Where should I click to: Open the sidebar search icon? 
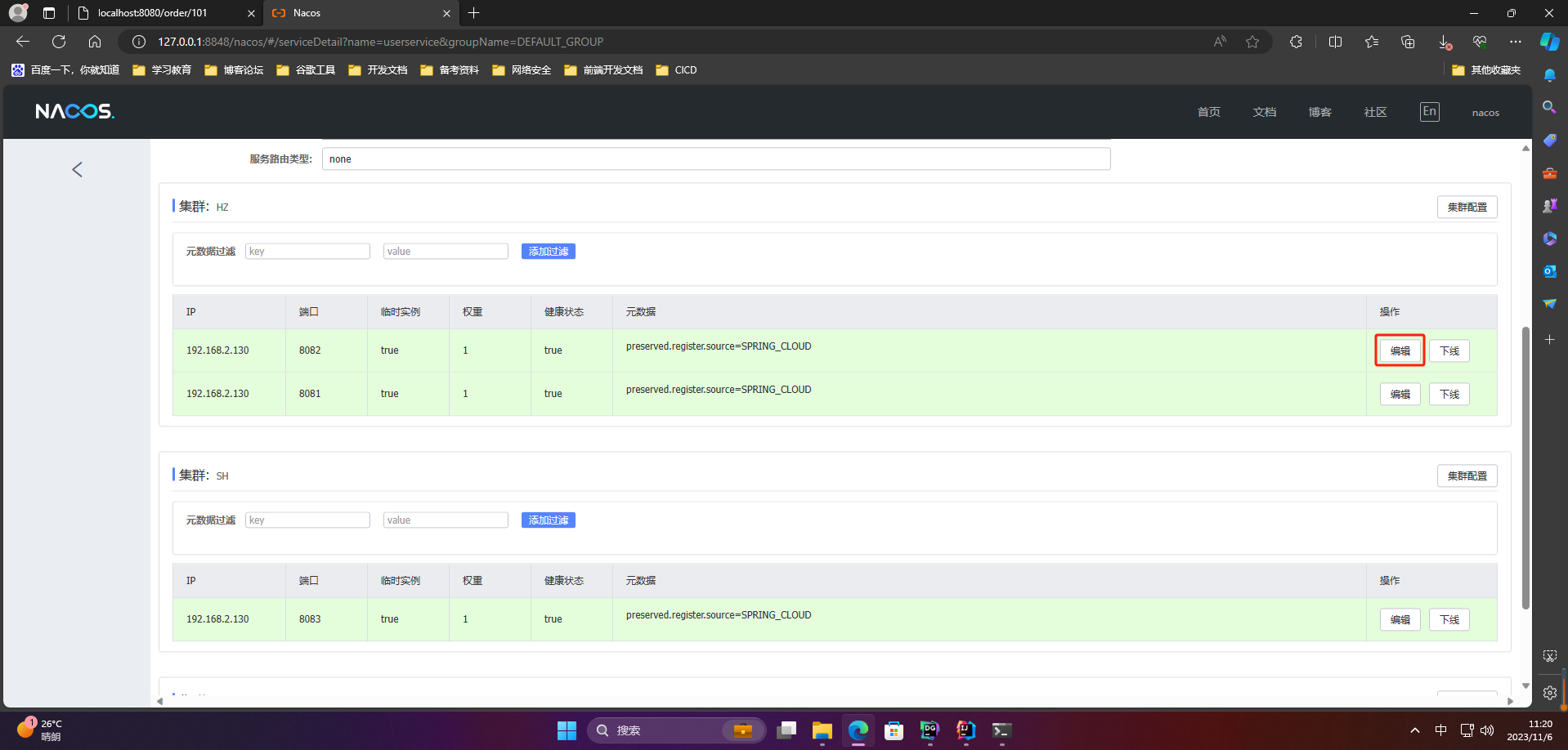coord(1549,107)
